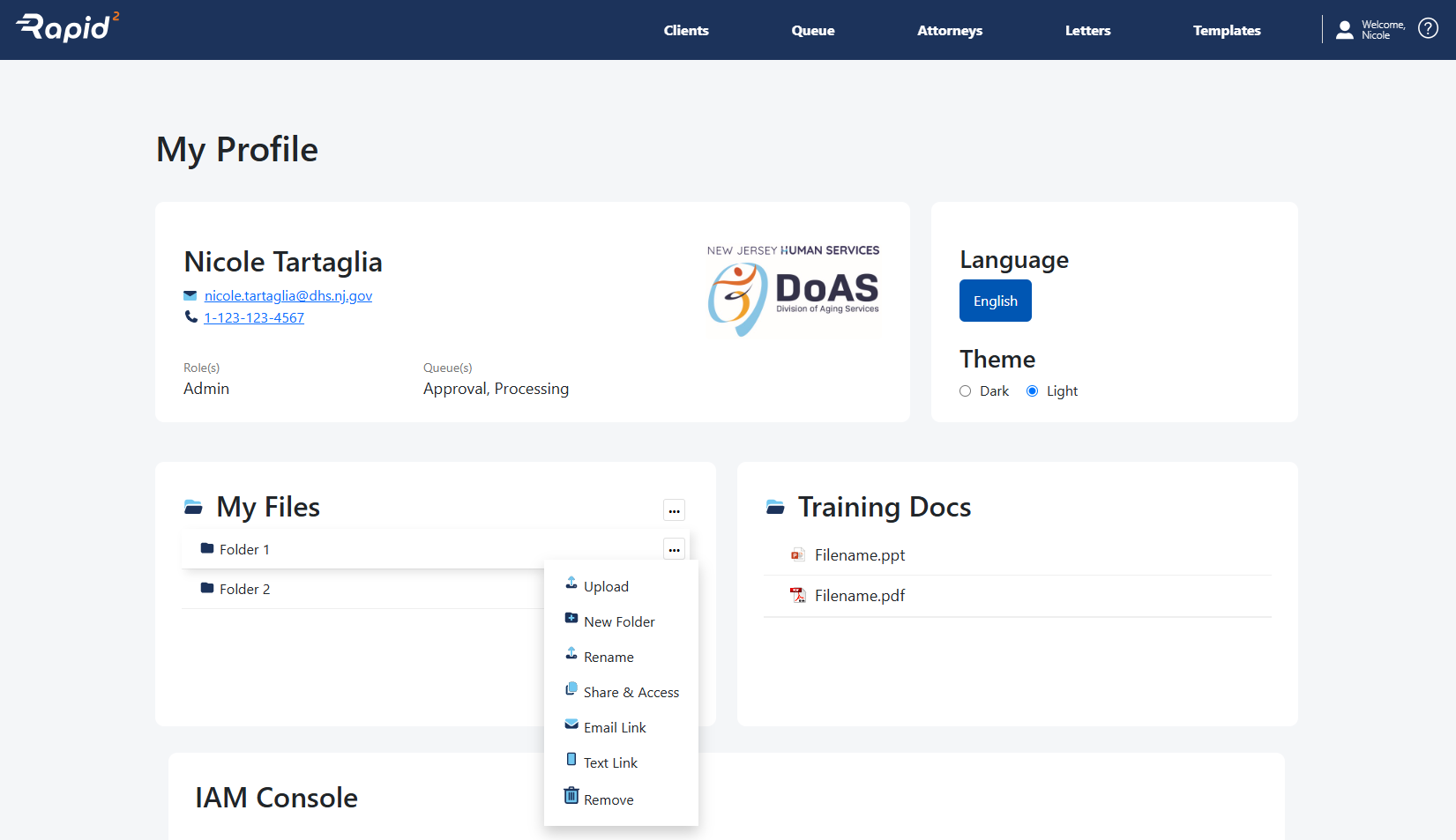Select the Light theme radio button
Image resolution: width=1456 pixels, height=840 pixels.
(x=1032, y=391)
